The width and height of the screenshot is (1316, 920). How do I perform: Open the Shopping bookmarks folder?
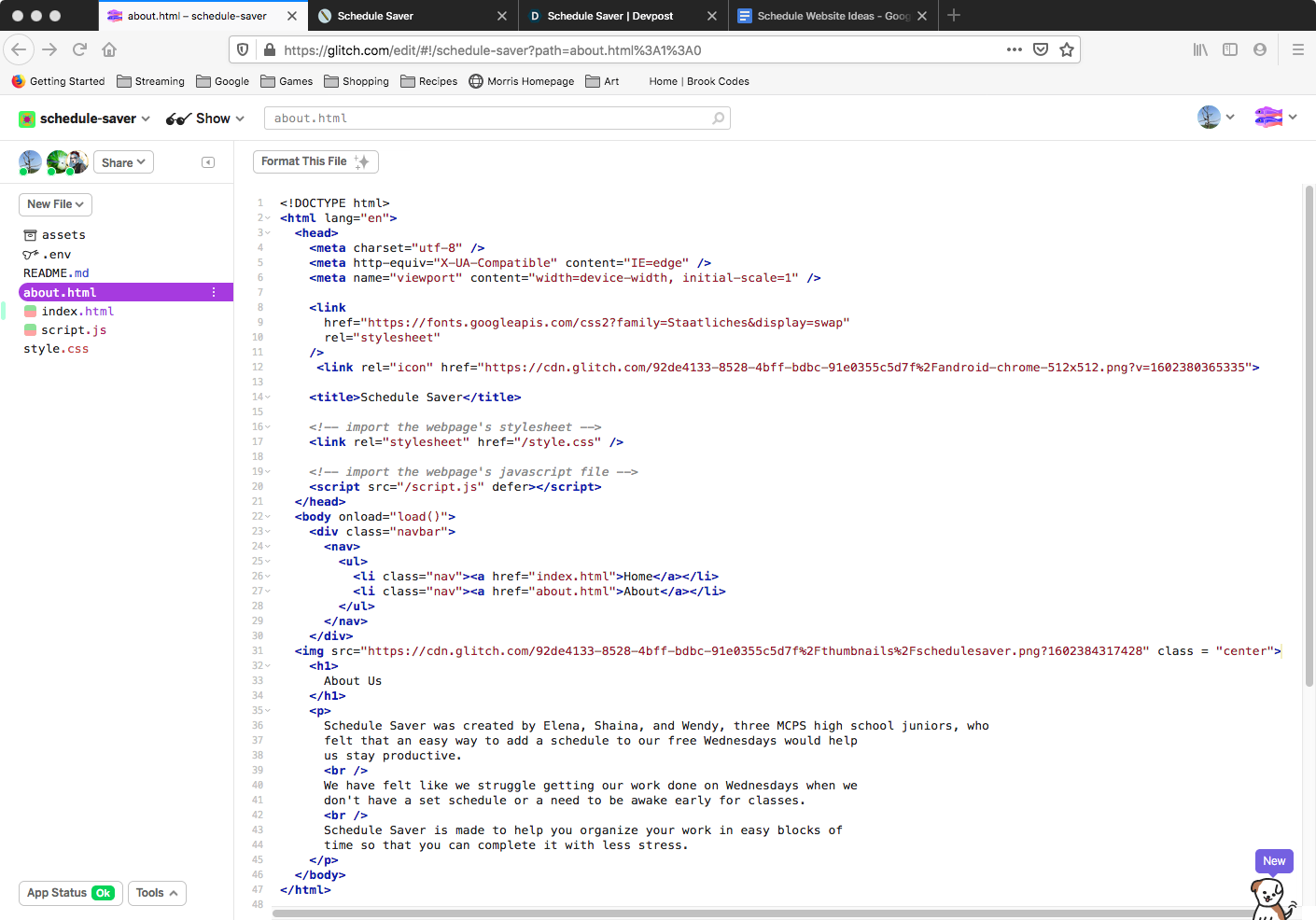point(357,81)
